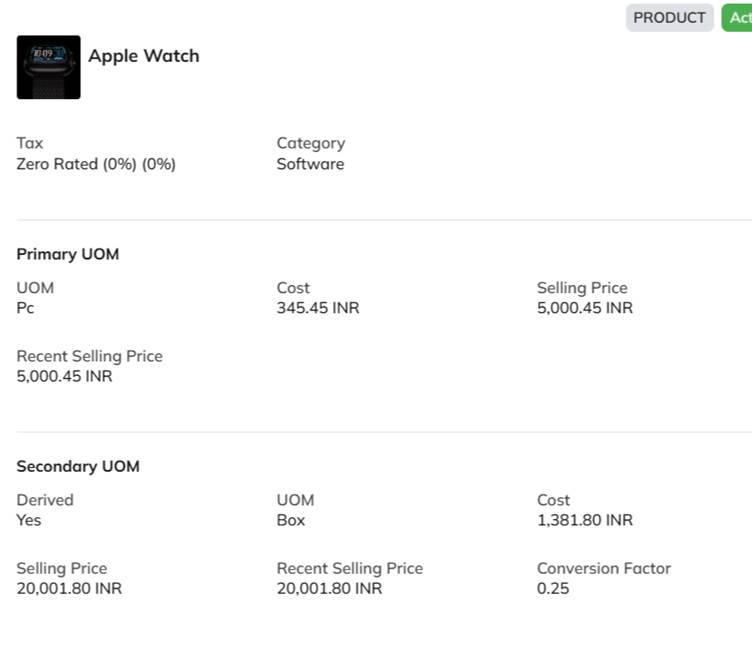Select the Pc unit of measure value
The image size is (752, 662).
coord(26,308)
